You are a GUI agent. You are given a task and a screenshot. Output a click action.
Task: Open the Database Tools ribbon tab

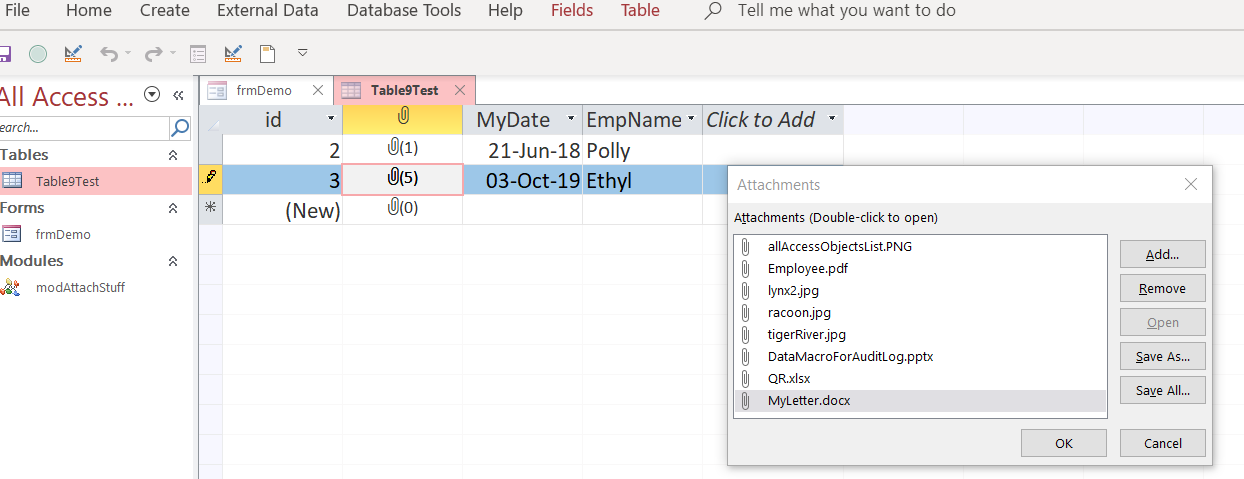coord(404,11)
